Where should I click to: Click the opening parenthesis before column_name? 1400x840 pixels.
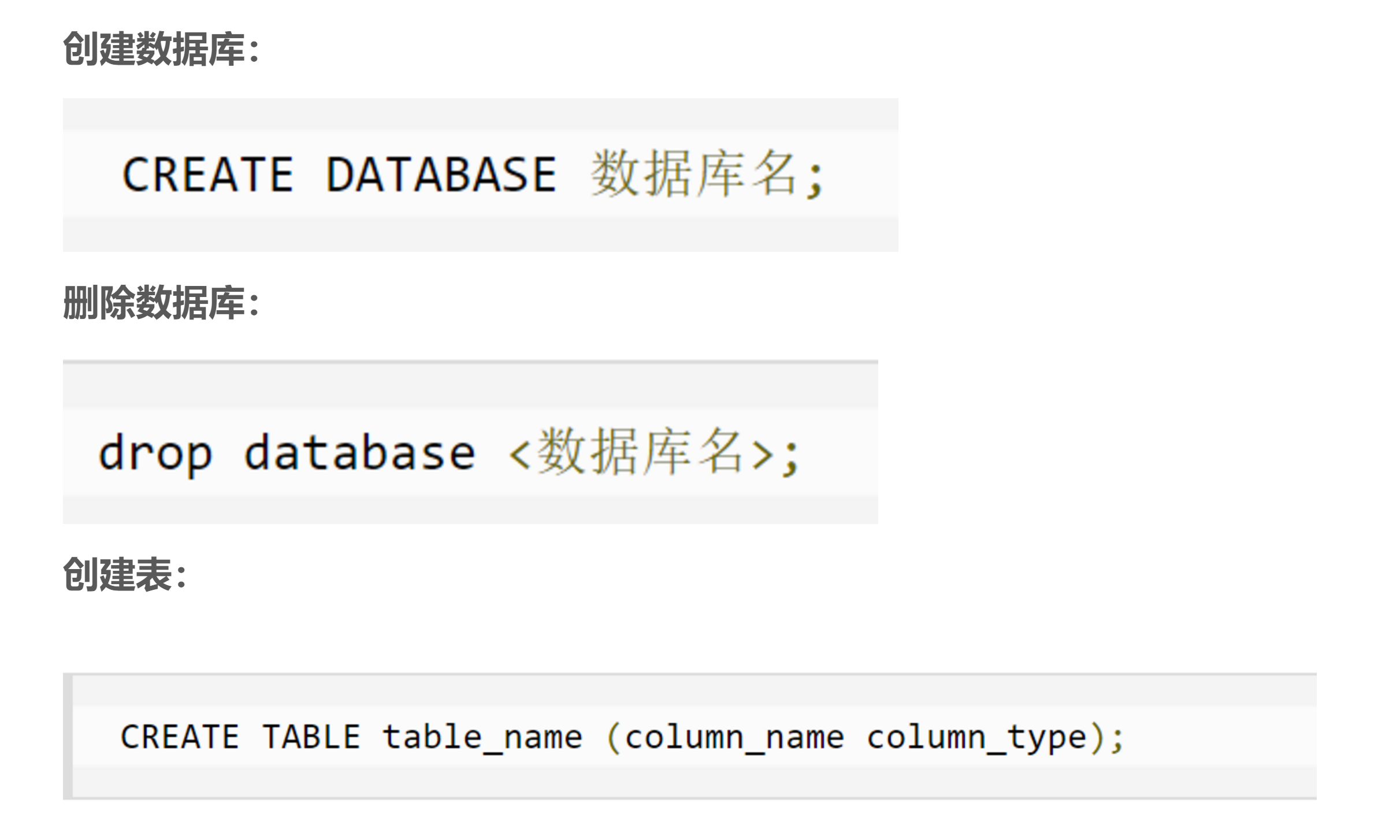tap(613, 738)
